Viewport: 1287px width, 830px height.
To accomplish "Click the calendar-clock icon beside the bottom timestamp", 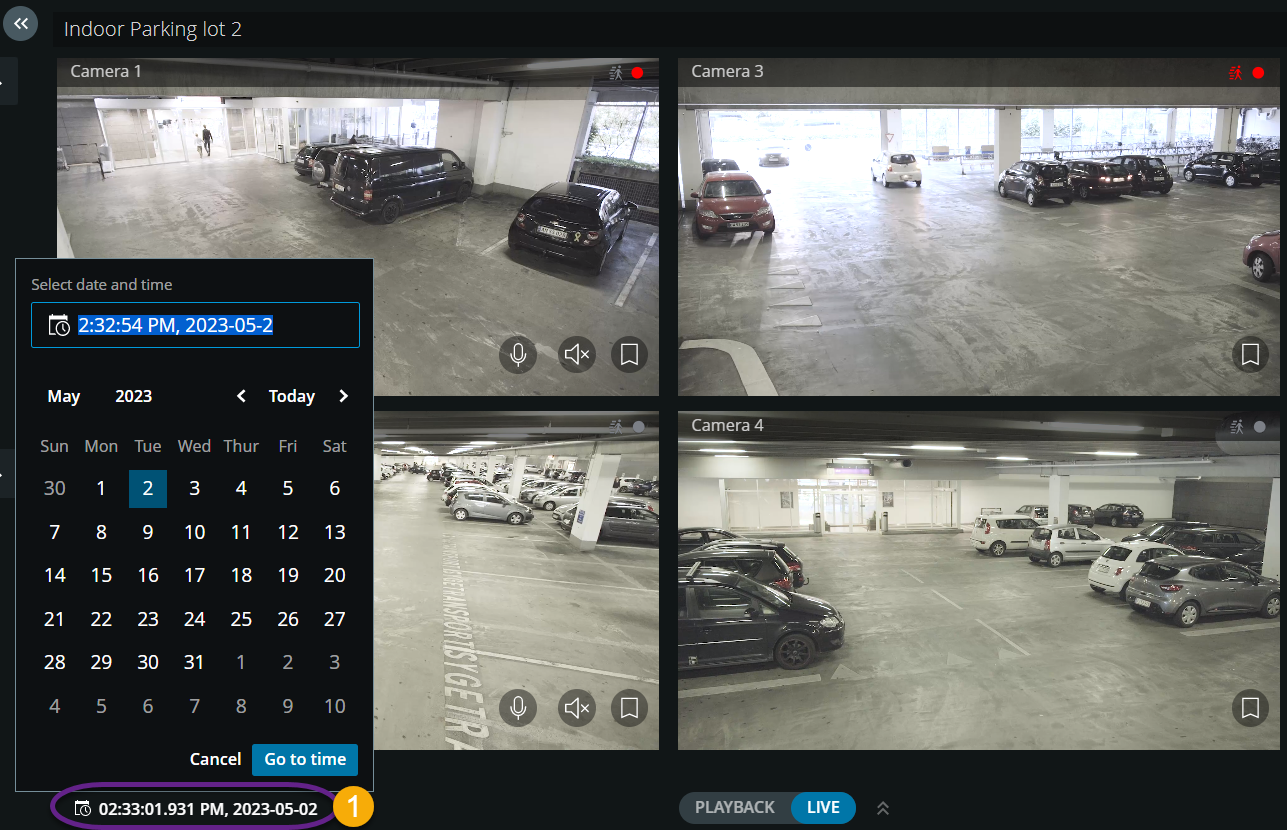I will point(82,807).
